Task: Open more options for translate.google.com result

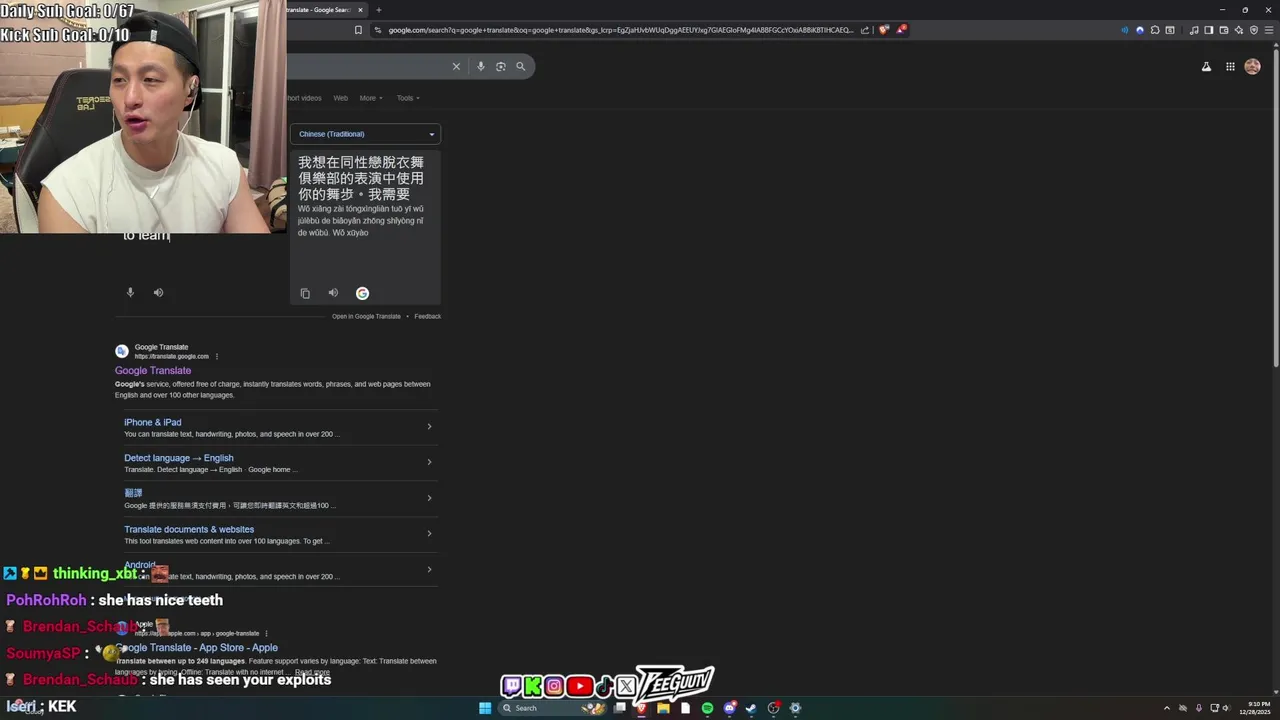Action: [217, 356]
